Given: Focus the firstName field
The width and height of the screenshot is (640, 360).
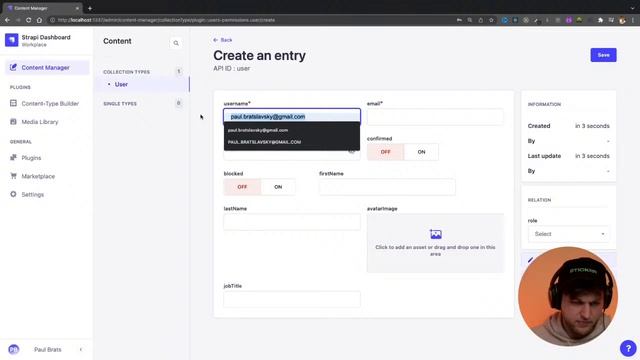Looking at the screenshot, I should (387, 187).
